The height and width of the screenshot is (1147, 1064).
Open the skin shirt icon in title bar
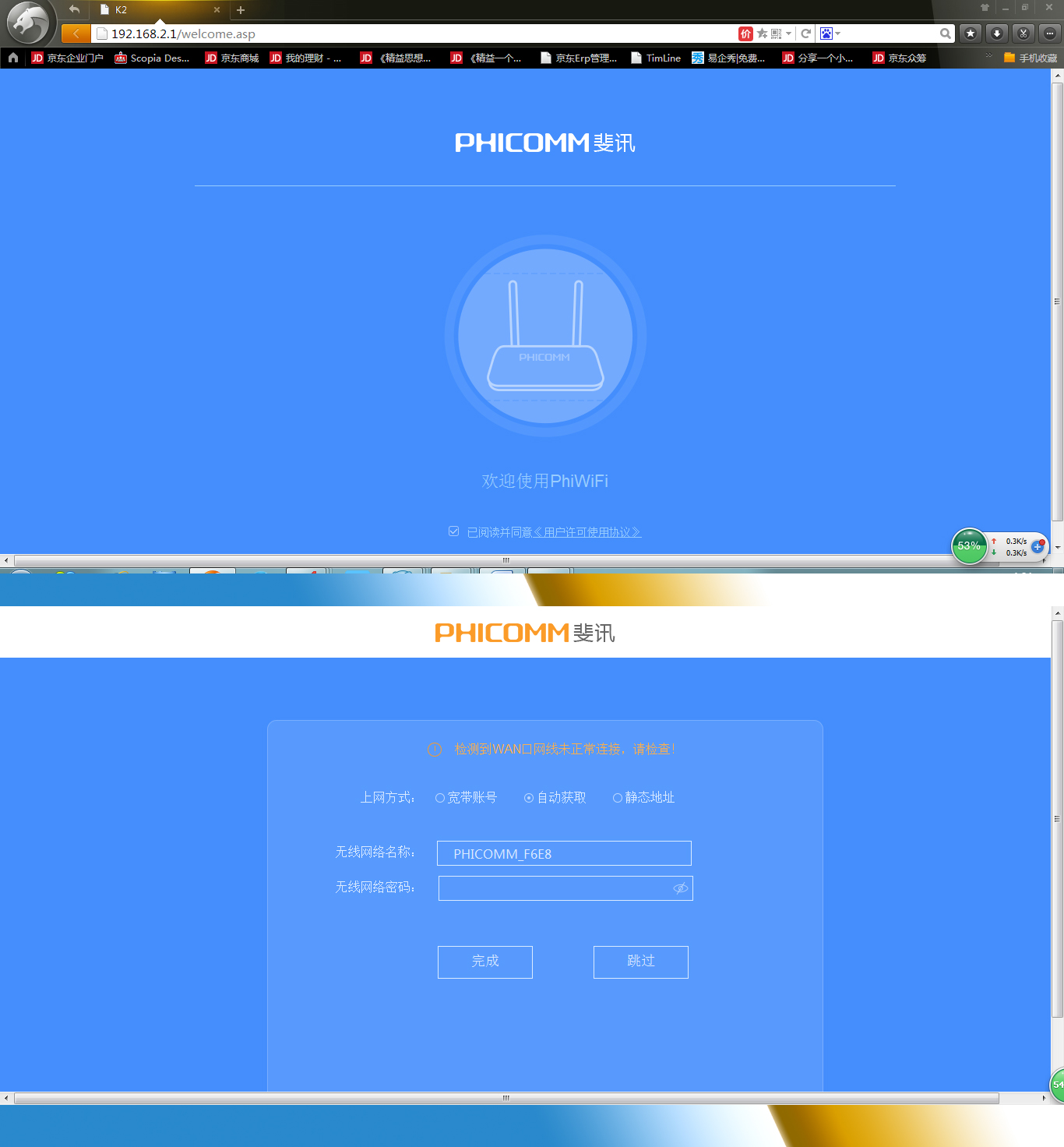click(985, 8)
